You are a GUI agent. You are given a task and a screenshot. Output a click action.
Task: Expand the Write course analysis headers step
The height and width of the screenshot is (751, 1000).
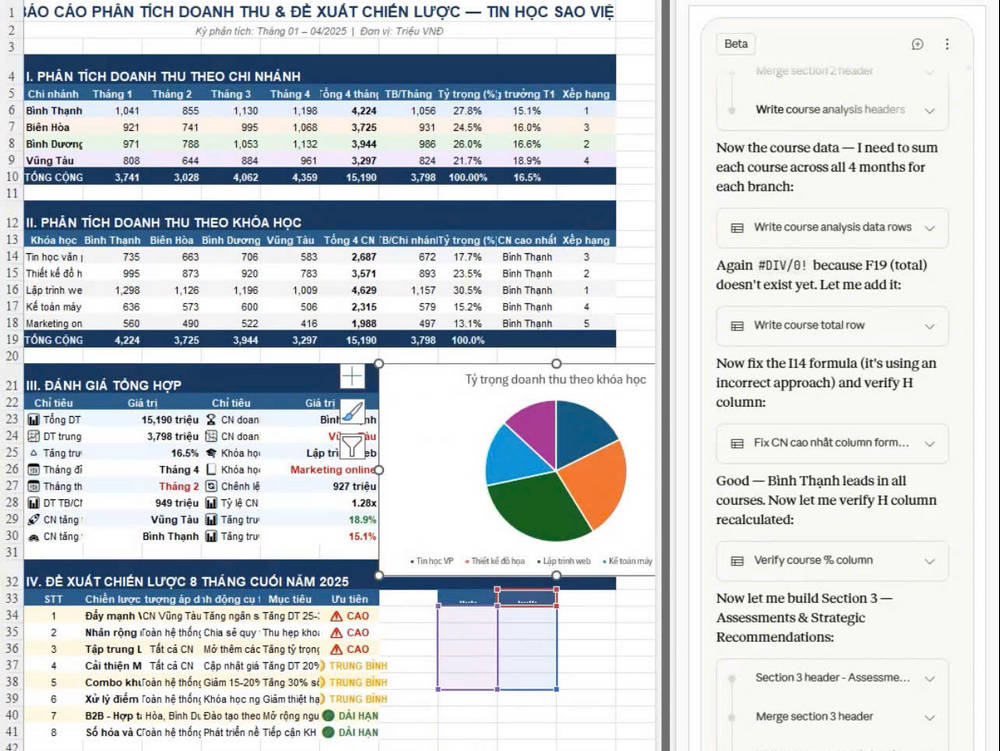[x=929, y=110]
